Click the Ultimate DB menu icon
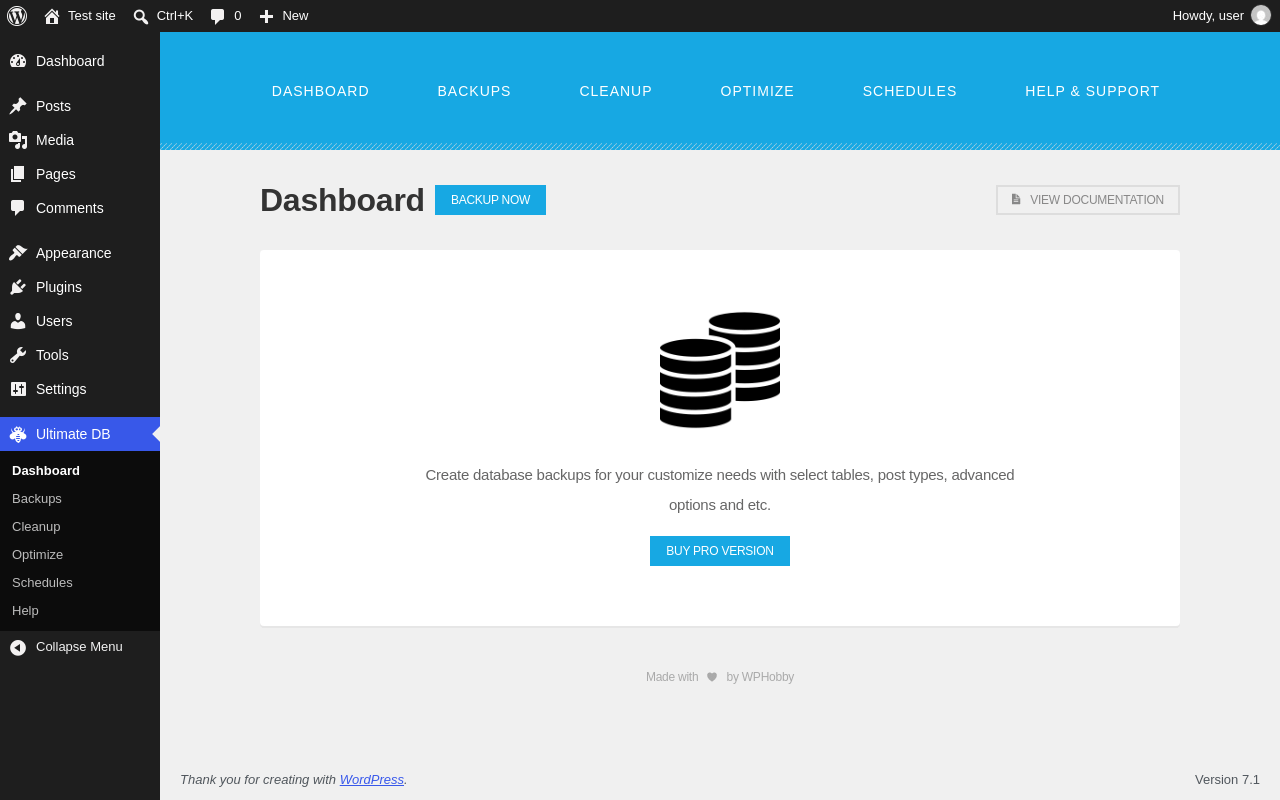This screenshot has width=1280, height=800. 18,434
